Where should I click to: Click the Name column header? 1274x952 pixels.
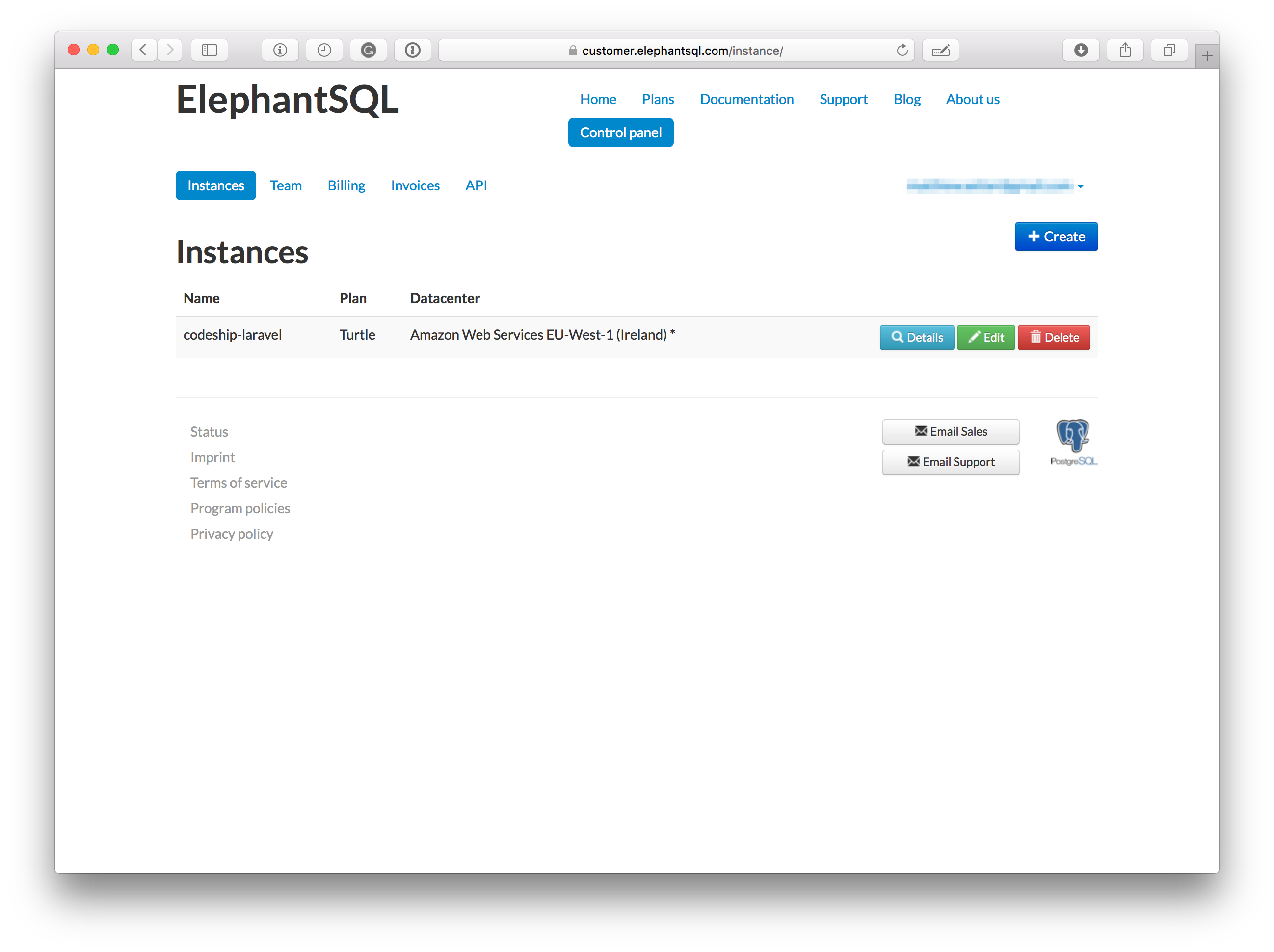pyautogui.click(x=202, y=298)
